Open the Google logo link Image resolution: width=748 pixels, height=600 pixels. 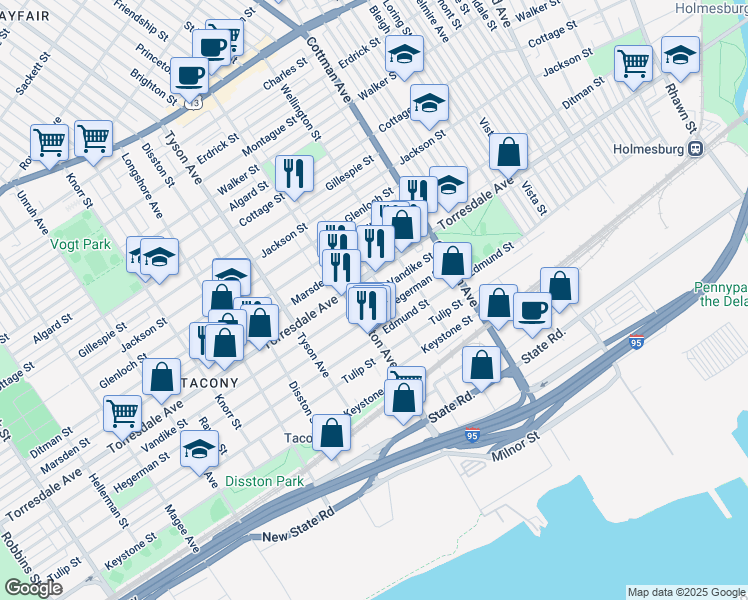[33, 588]
